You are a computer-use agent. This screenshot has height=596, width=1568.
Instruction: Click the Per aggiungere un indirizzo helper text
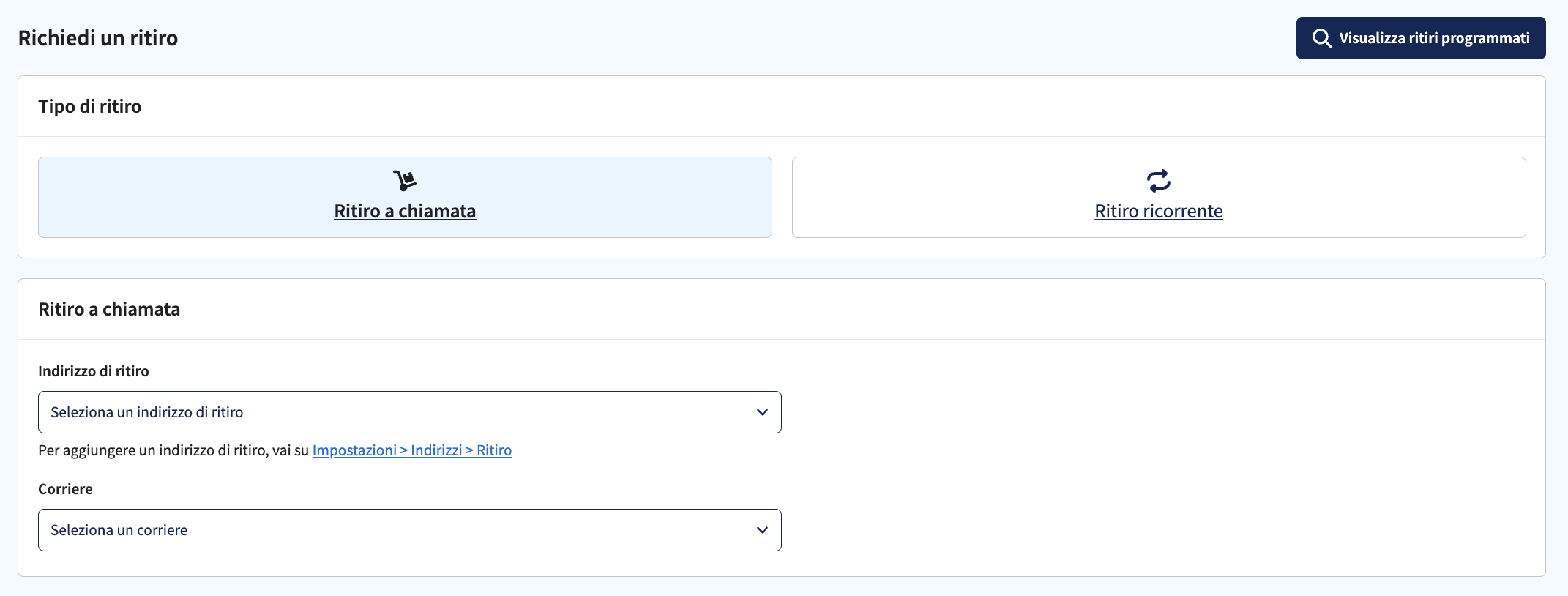click(173, 450)
